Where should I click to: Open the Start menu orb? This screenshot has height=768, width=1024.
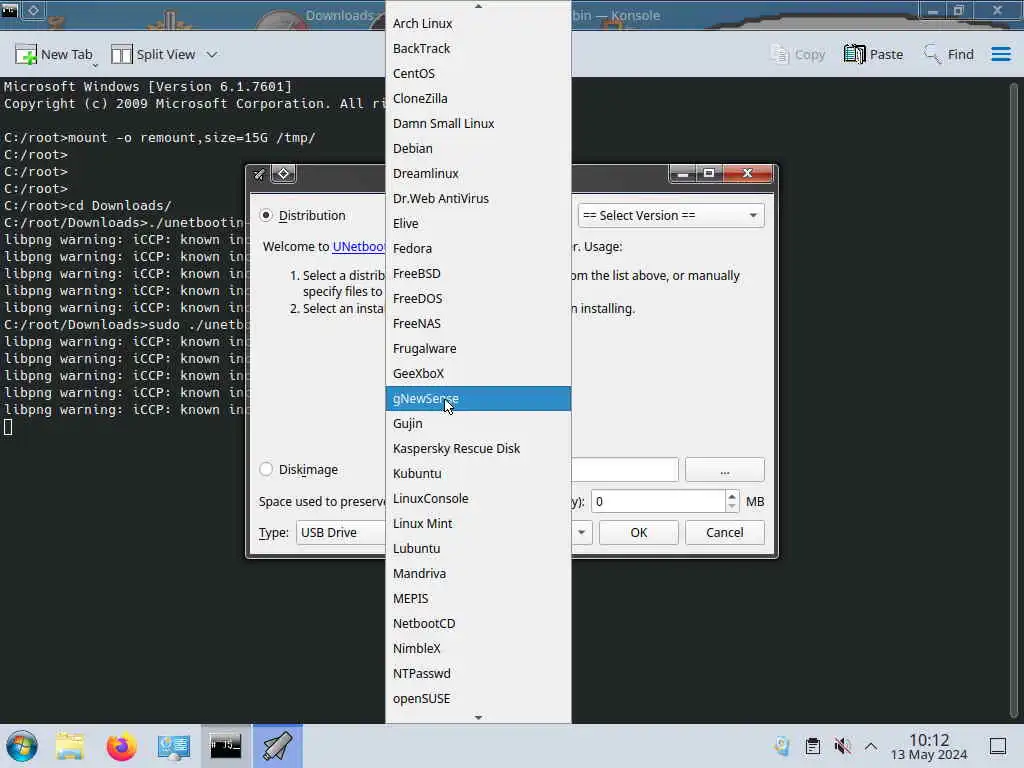coord(22,746)
